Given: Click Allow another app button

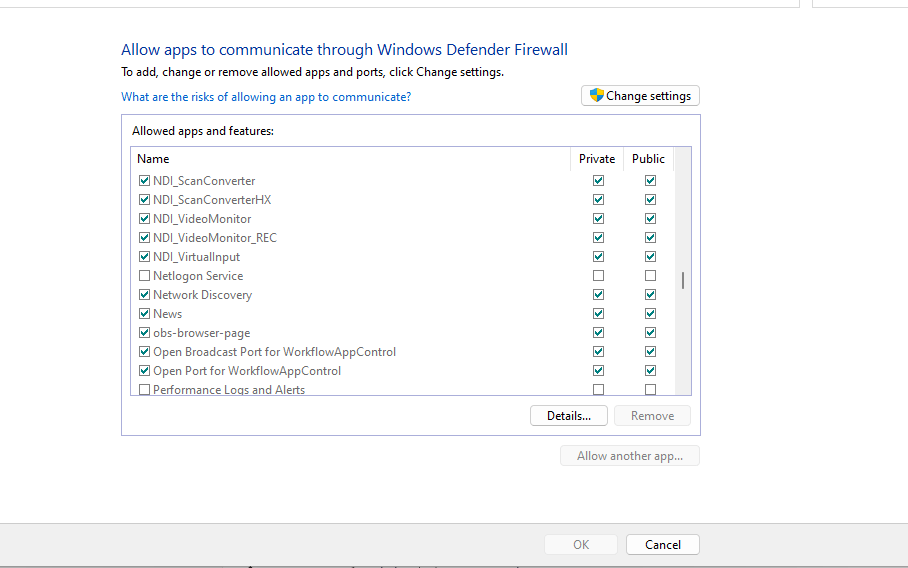Looking at the screenshot, I should click(629, 456).
